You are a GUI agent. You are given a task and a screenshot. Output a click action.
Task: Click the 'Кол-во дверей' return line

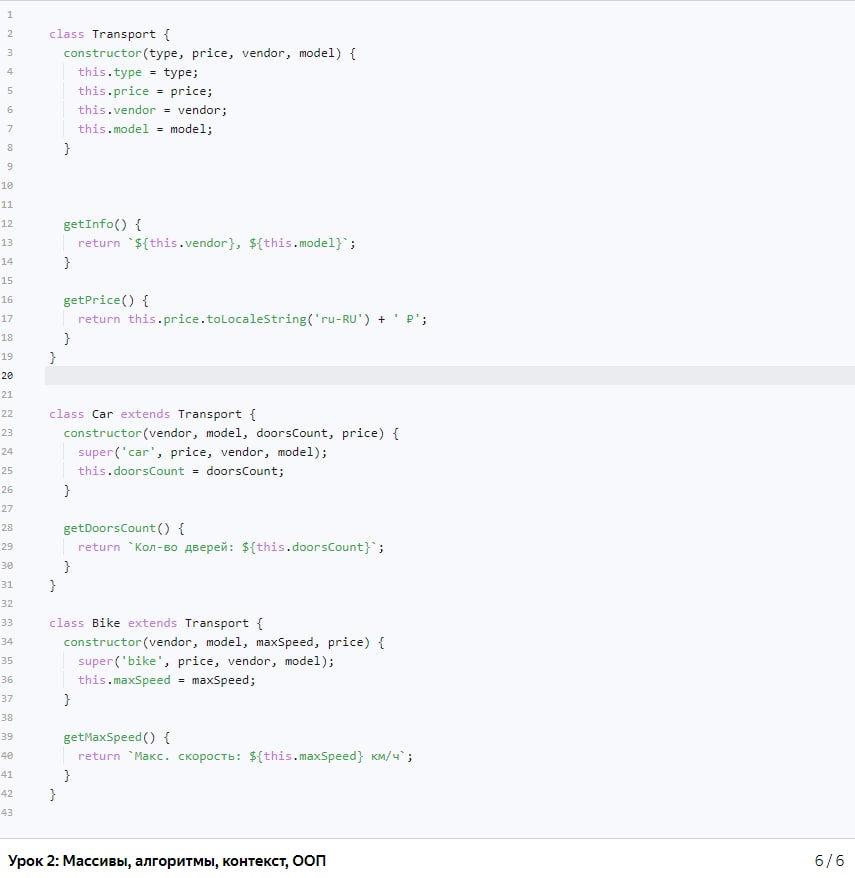coord(231,548)
